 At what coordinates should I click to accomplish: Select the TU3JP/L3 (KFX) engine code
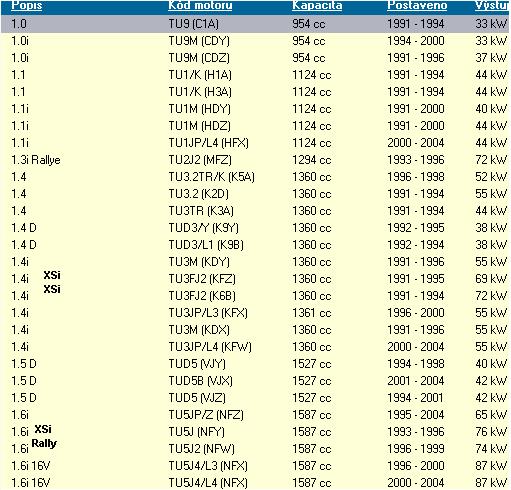click(208, 313)
